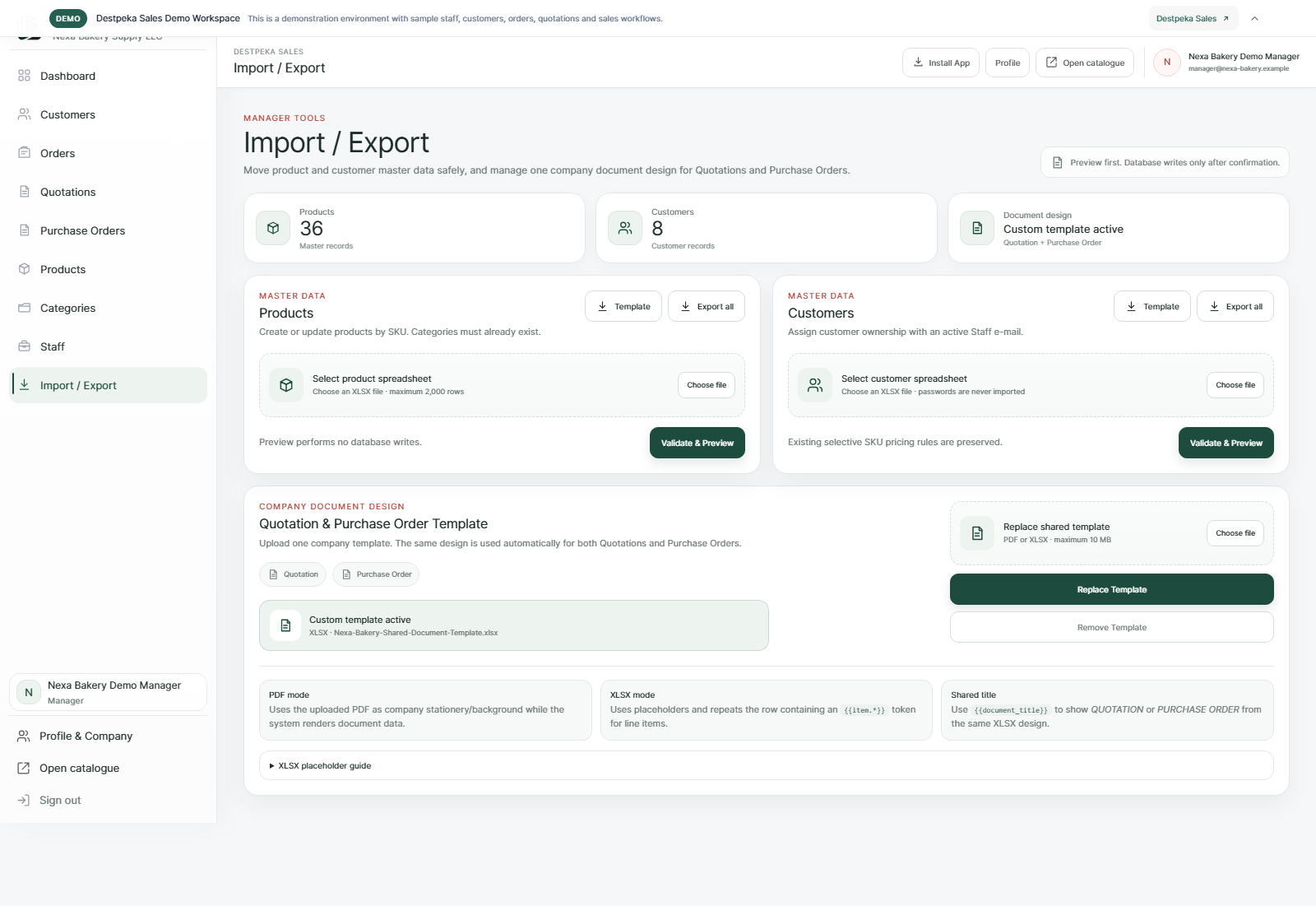Click the Import / Export download icon
1316x906 pixels.
[25, 385]
